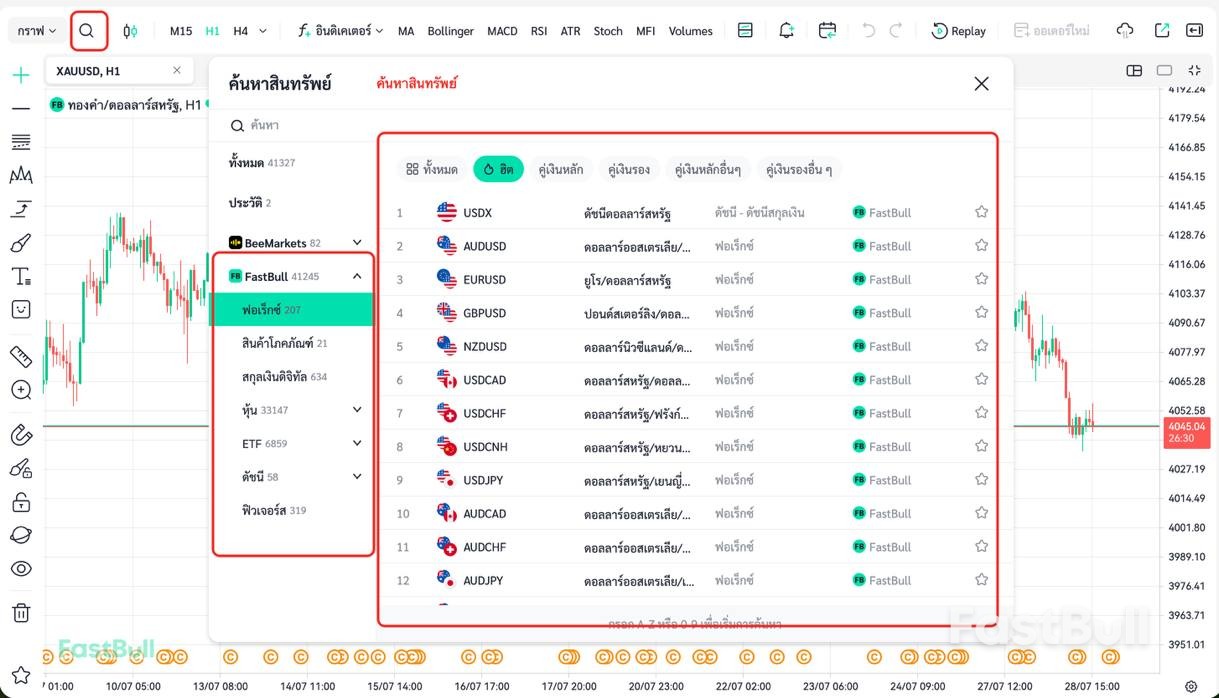Screen dimensions: 1219x698
Task: Open the symbol search magnifier in toolbar
Action: 87,31
